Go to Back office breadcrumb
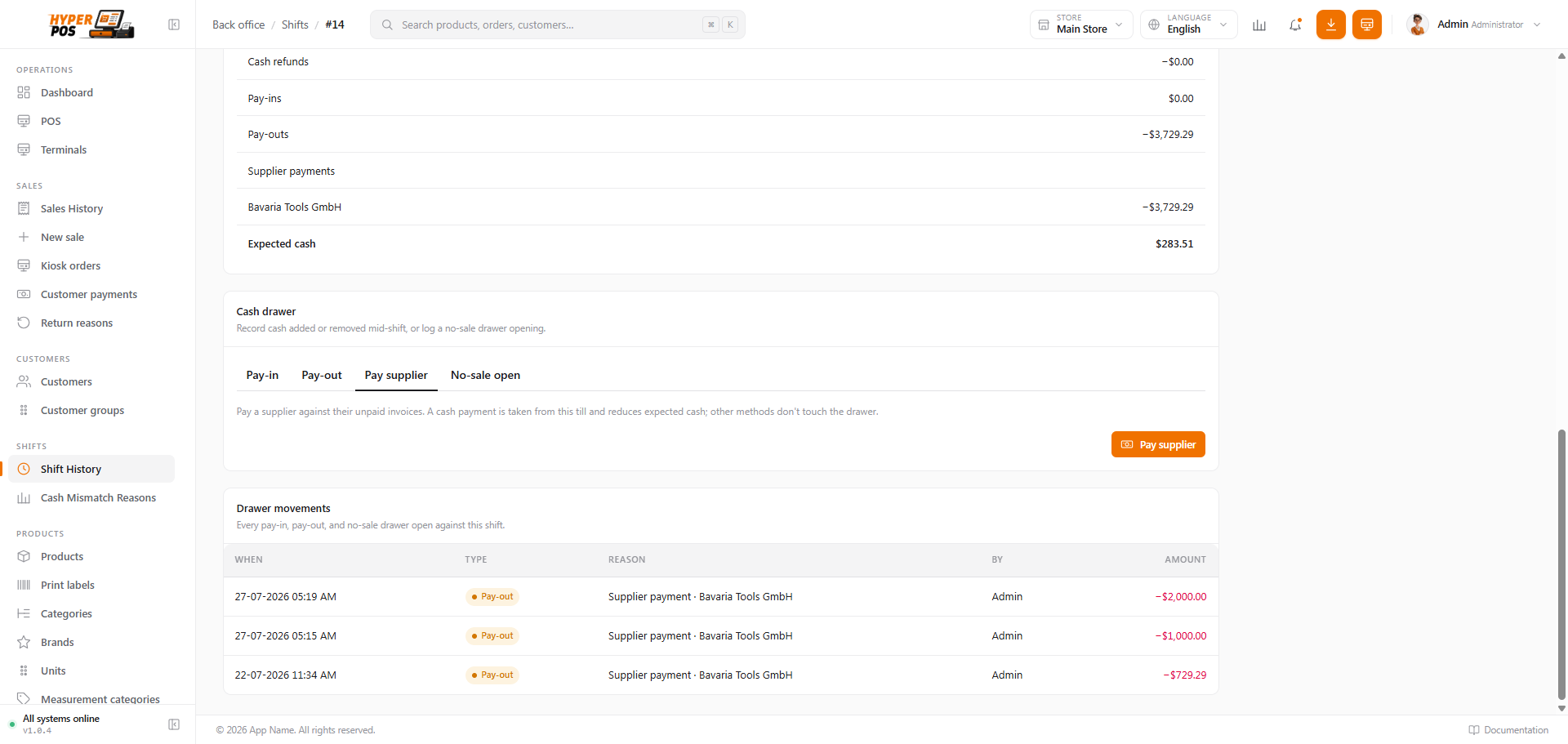 click(x=238, y=25)
